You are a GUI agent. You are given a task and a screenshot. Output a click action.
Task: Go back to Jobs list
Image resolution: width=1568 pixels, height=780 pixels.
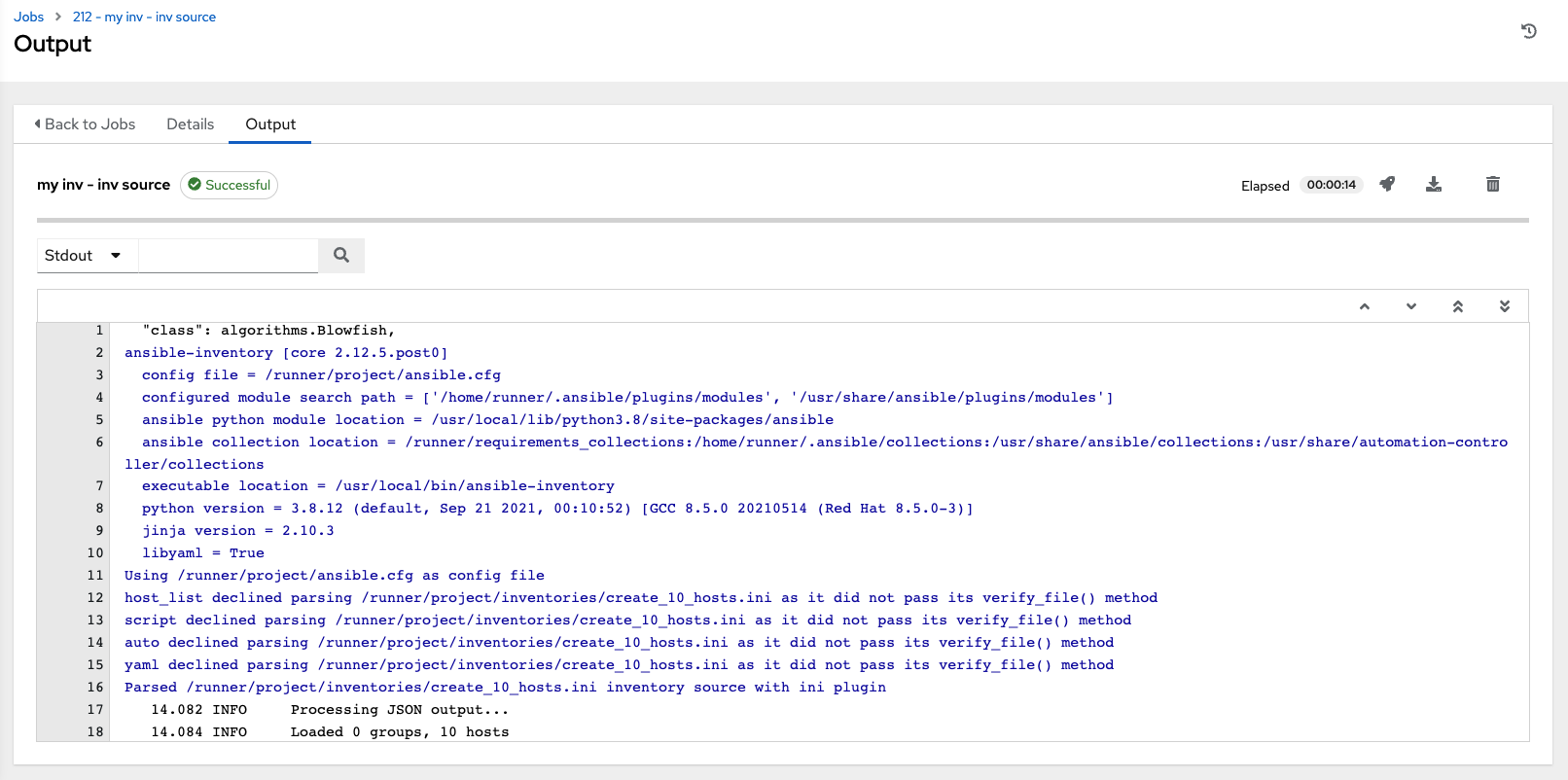[85, 124]
